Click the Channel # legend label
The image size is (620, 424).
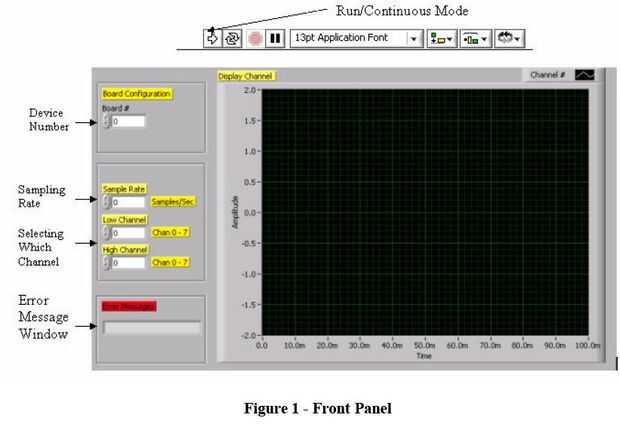click(x=548, y=75)
